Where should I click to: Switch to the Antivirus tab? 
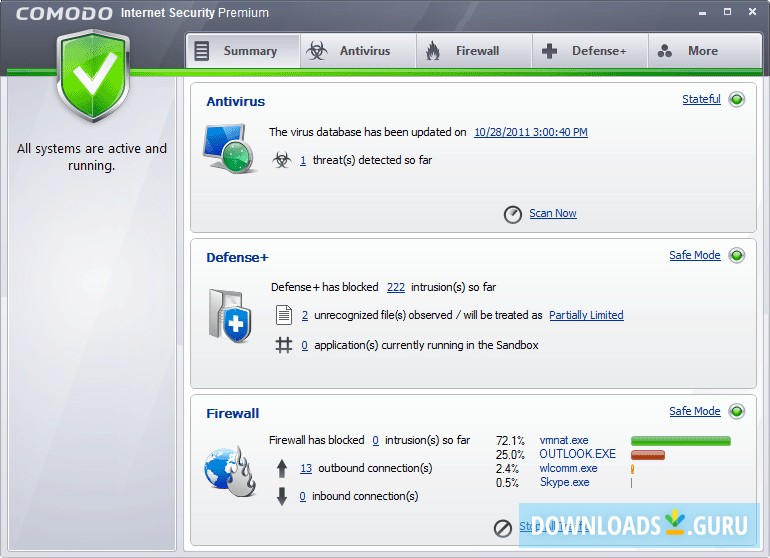click(x=358, y=51)
